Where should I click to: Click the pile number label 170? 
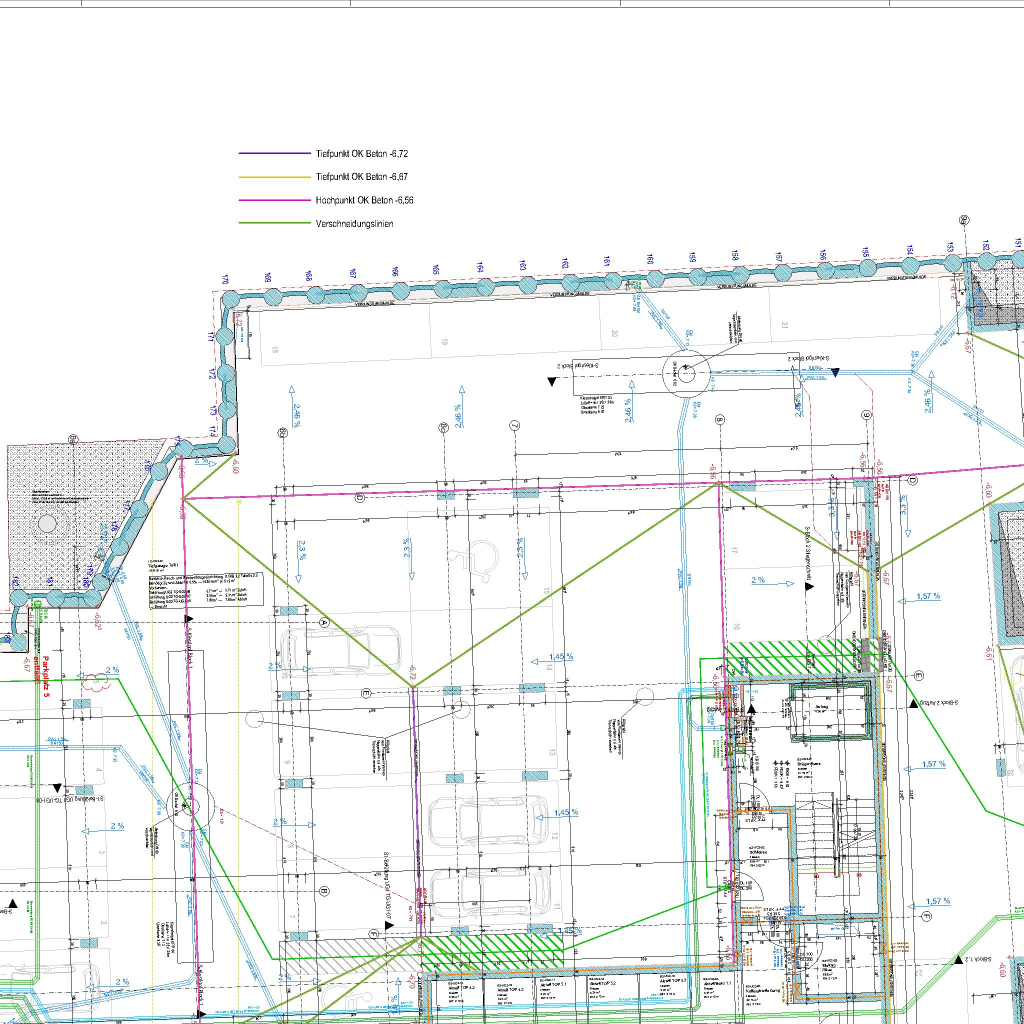(x=226, y=280)
